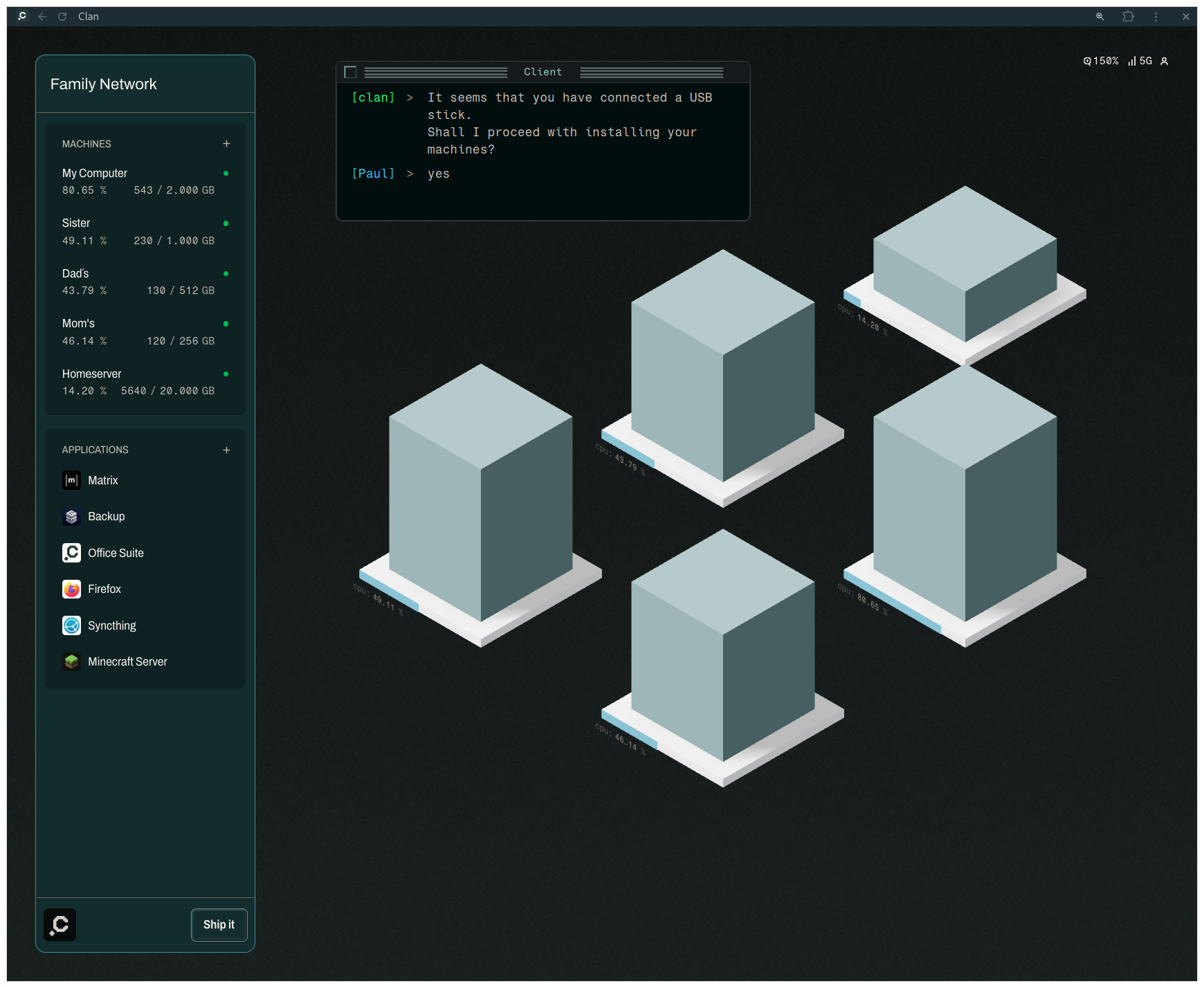Click the 150% zoom level indicator
1204x988 pixels.
click(1101, 62)
